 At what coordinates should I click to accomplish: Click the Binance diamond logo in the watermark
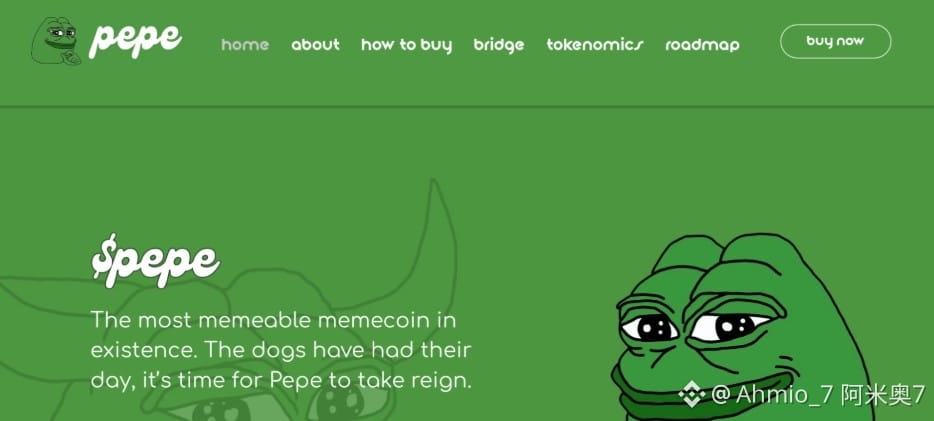(x=692, y=394)
